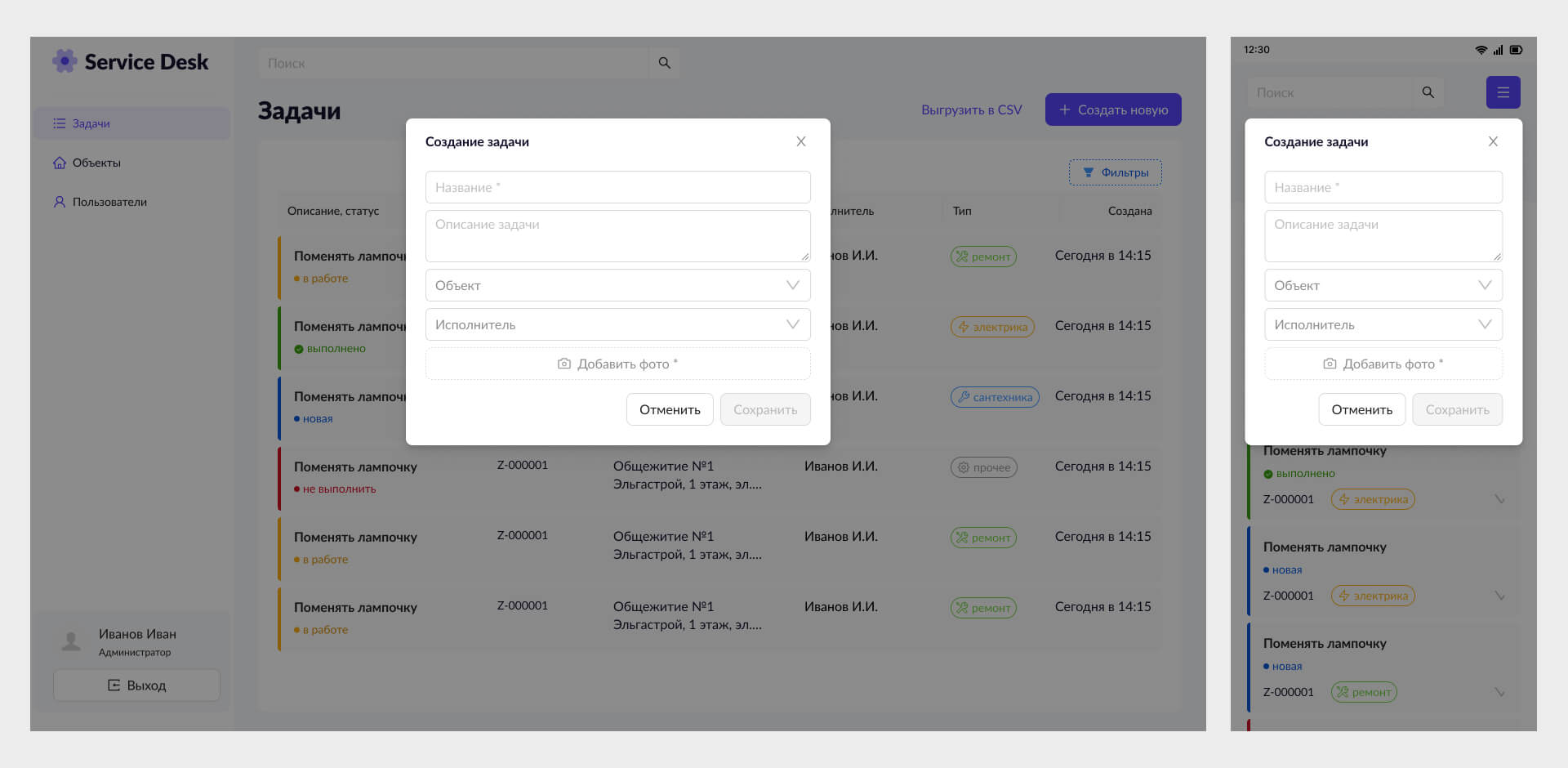Expand the Исполнитель dropdown in mobile dialog
The image size is (1568, 768).
1383,324
